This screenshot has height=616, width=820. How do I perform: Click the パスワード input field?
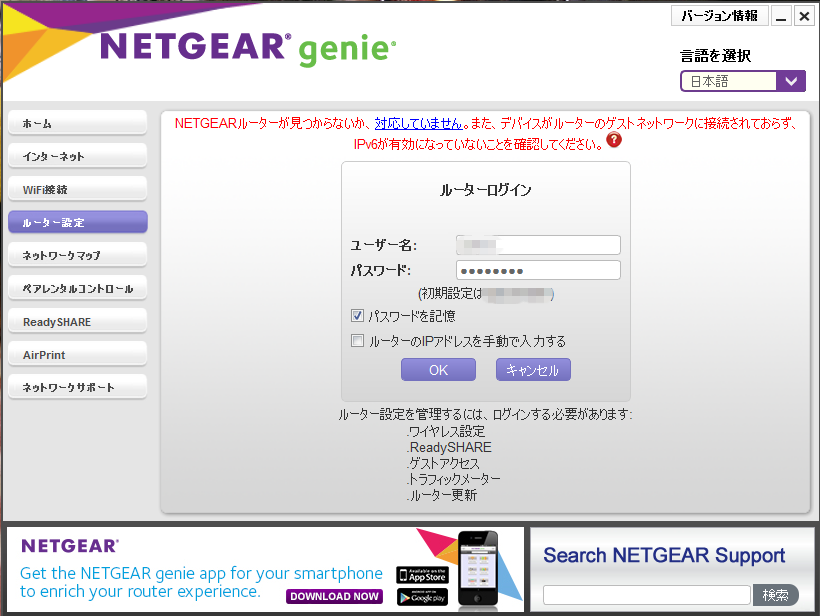pyautogui.click(x=538, y=270)
